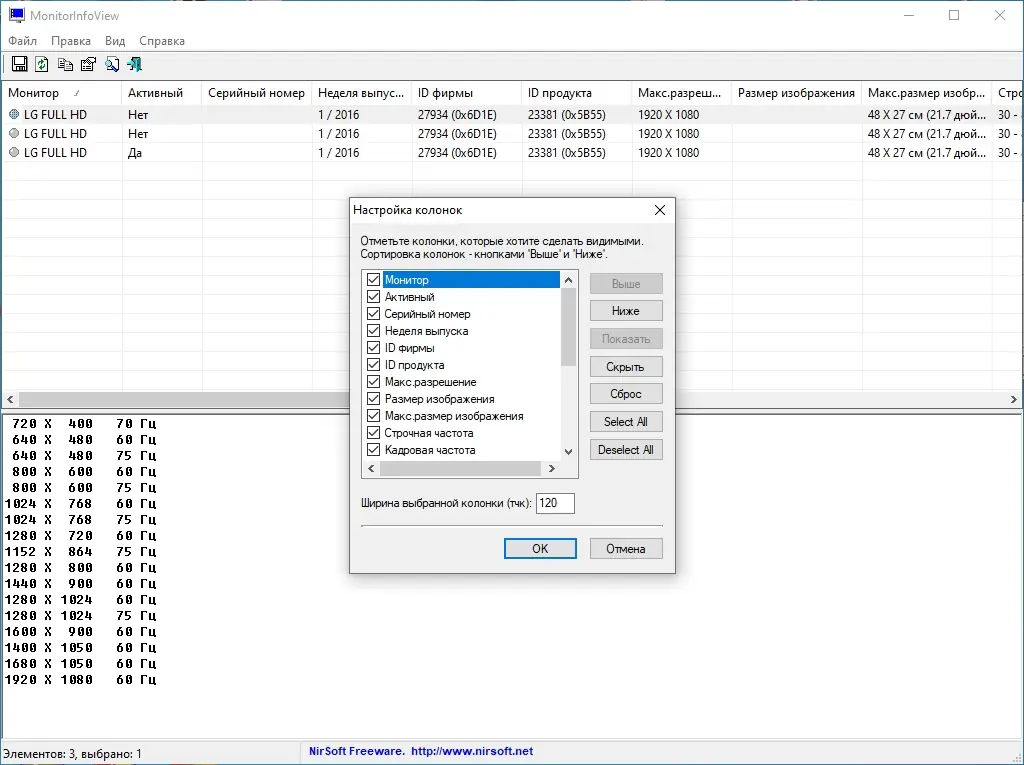
Task: Click the MonitorInfoView title bar app icon
Action: [x=16, y=15]
